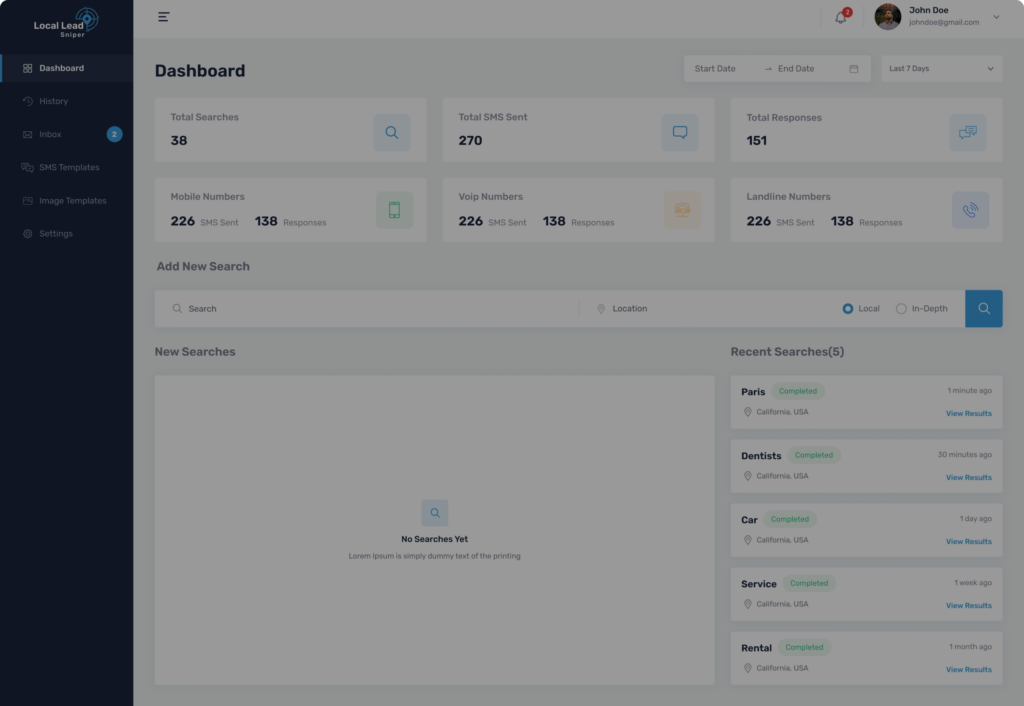Viewport: 1024px width, 706px height.
Task: Click the Voip Numbers icon
Action: (682, 210)
